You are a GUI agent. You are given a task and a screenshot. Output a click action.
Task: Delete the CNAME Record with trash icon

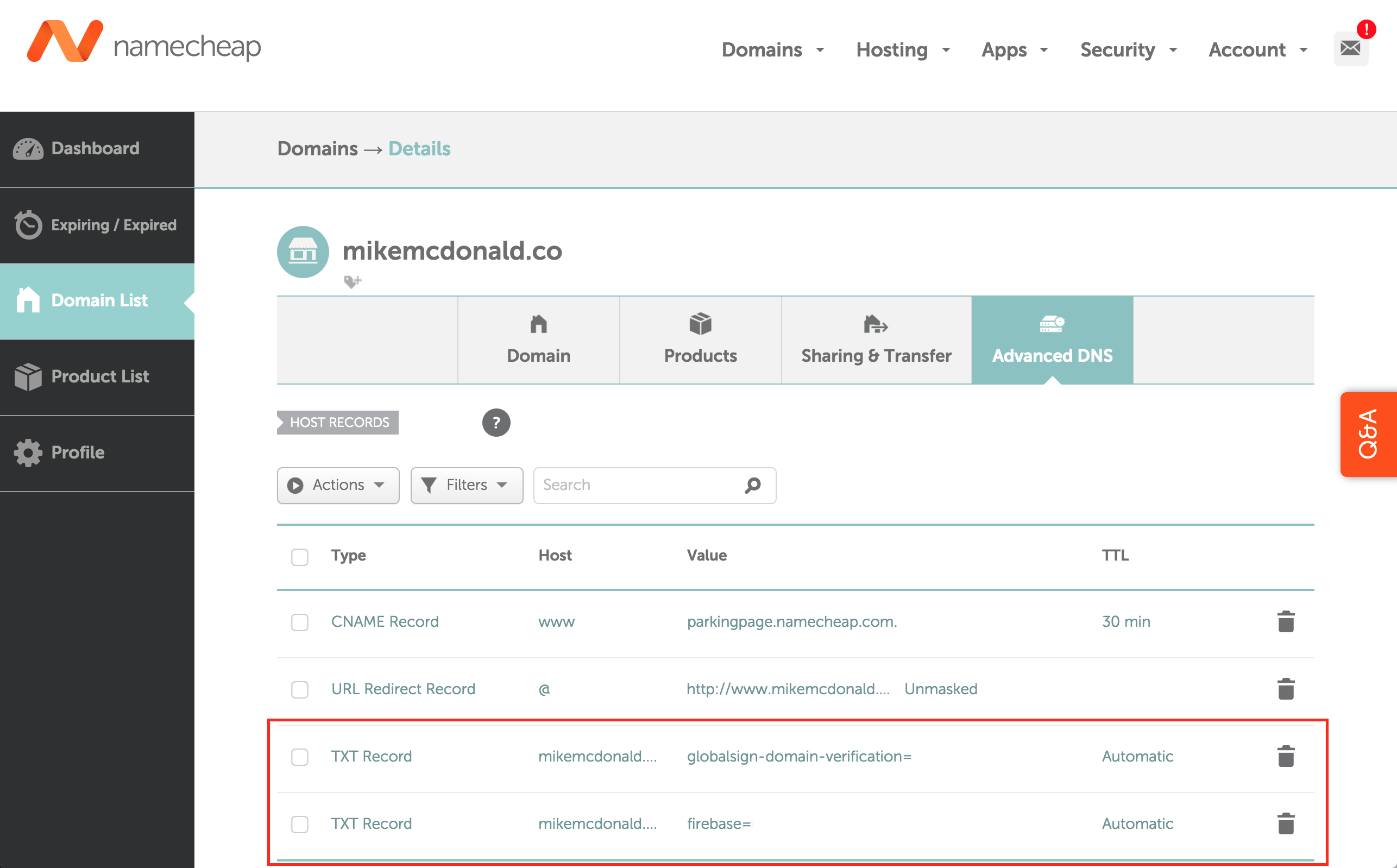[x=1286, y=622]
